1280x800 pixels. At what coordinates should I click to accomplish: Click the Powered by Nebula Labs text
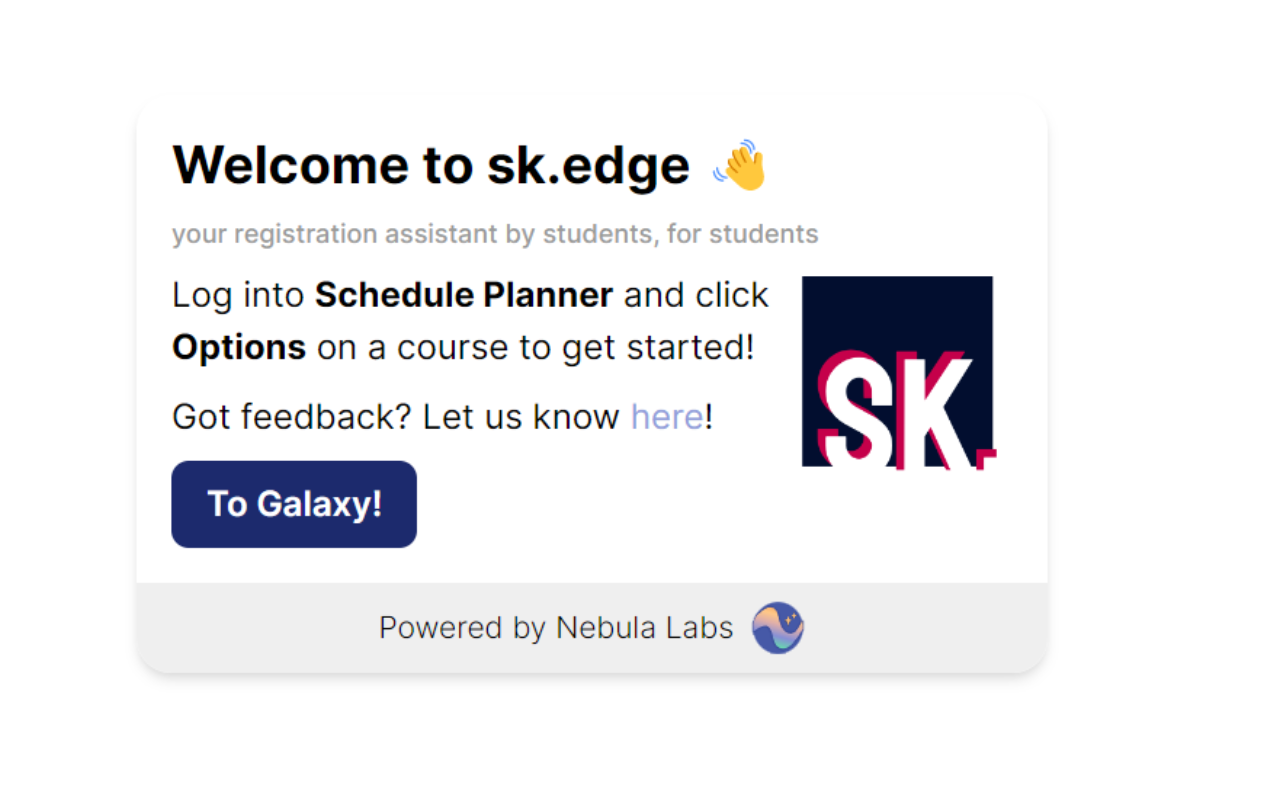[556, 627]
